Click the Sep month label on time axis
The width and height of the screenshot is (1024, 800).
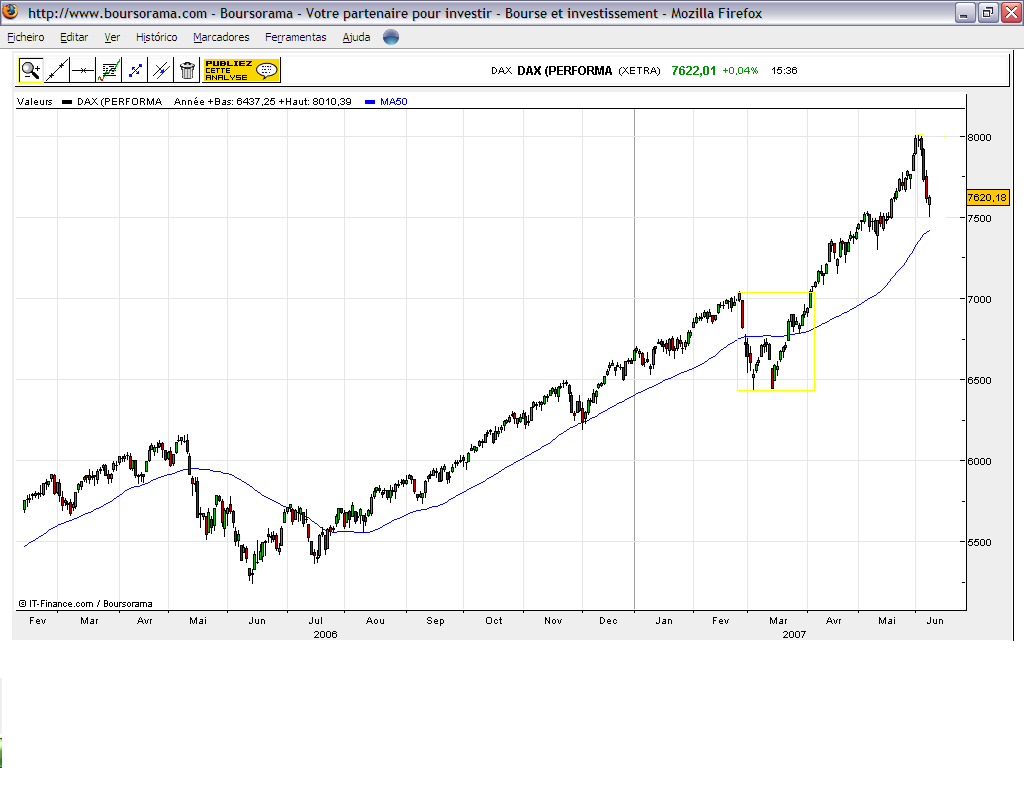[x=436, y=620]
